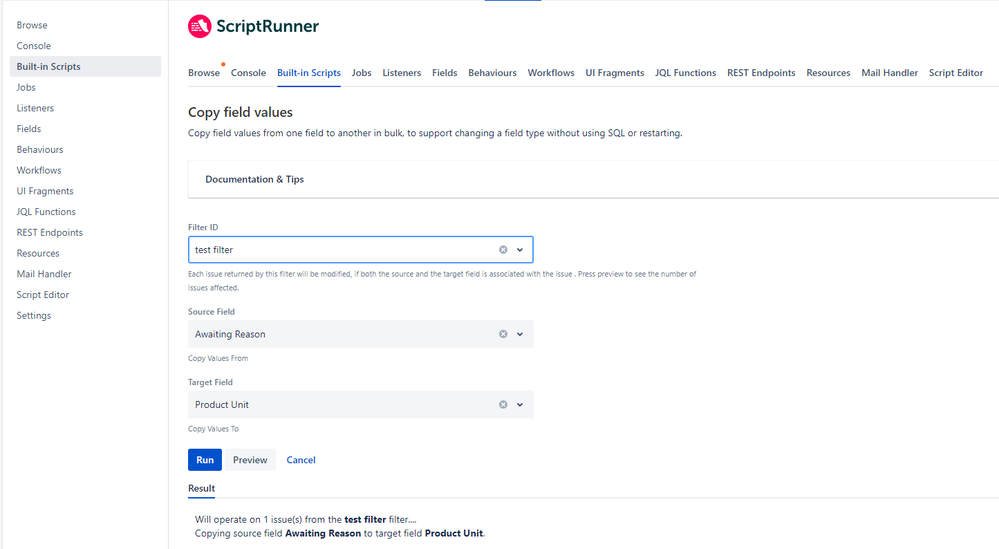Open the Target Field dropdown chevron
999x549 pixels.
tap(520, 404)
